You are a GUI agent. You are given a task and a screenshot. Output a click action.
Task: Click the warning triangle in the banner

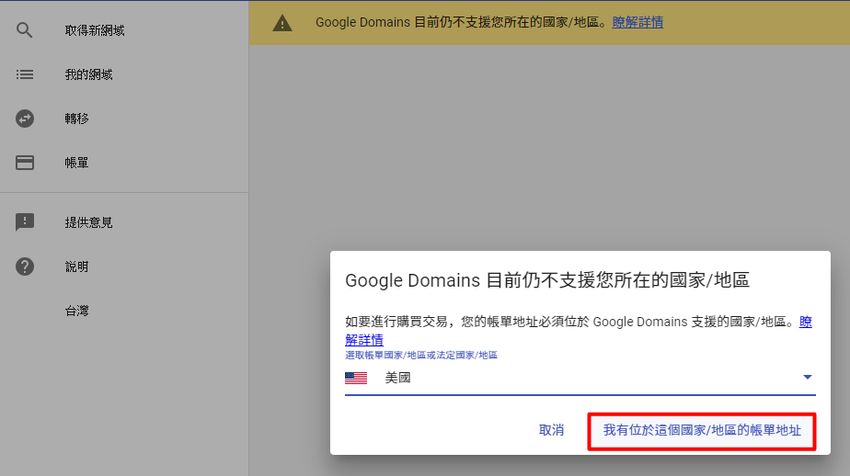tap(282, 23)
